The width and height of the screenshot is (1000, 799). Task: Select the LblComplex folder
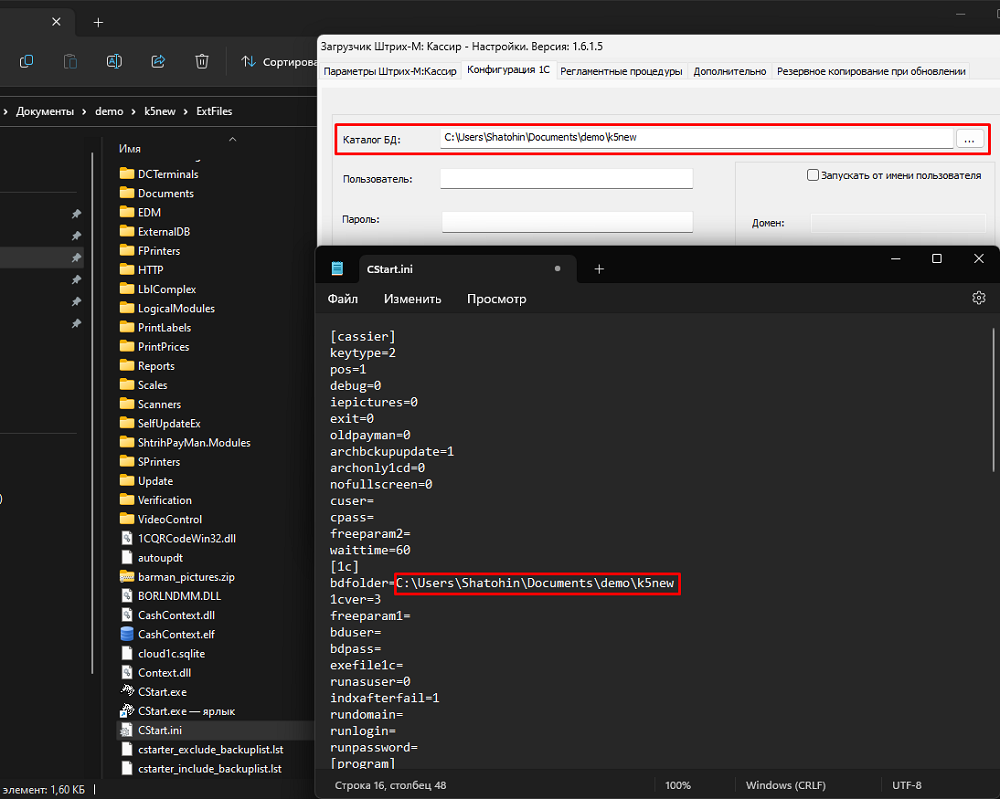coord(158,289)
